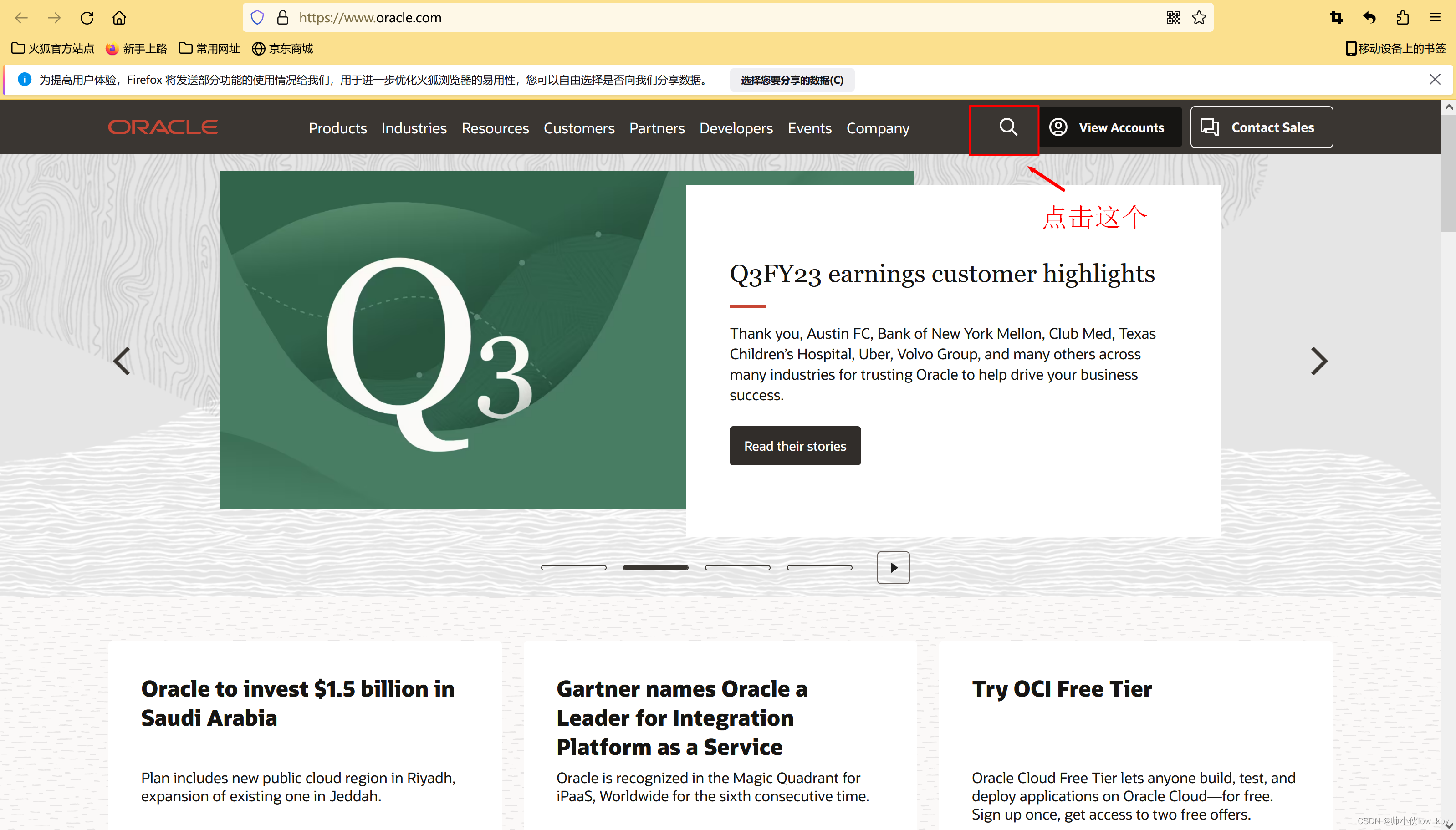
Task: Select the first carousel slide indicator
Action: point(573,568)
